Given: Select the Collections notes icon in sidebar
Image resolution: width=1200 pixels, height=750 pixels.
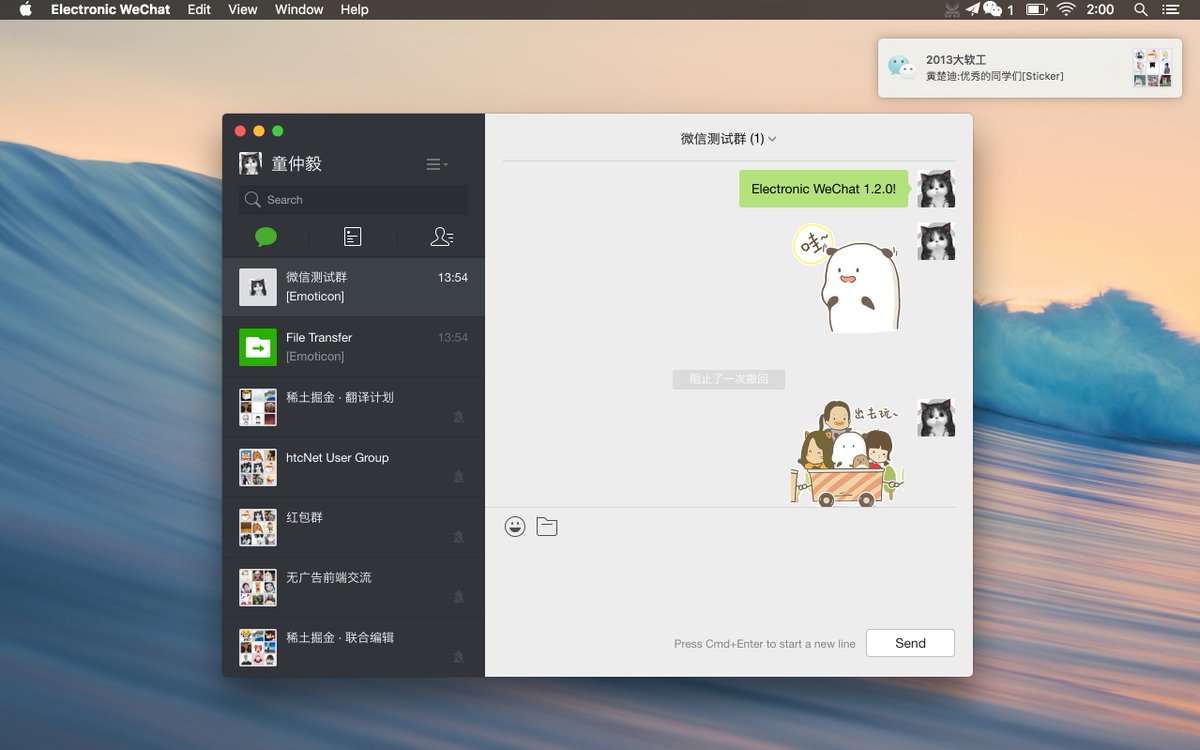Looking at the screenshot, I should [352, 236].
